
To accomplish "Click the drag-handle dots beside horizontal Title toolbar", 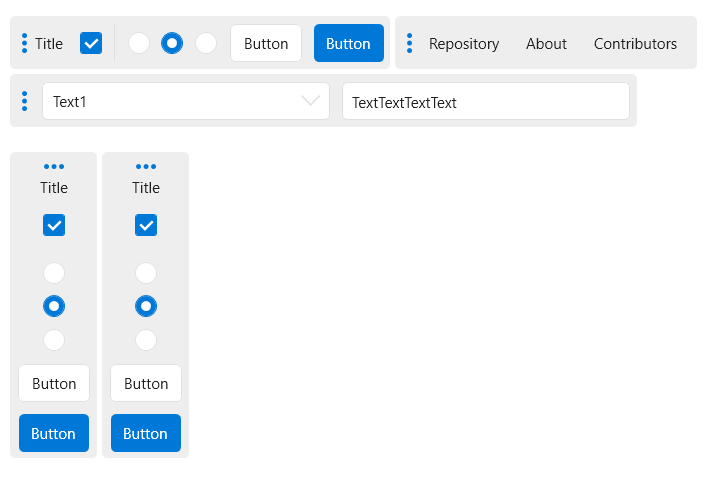I will tap(24, 43).
